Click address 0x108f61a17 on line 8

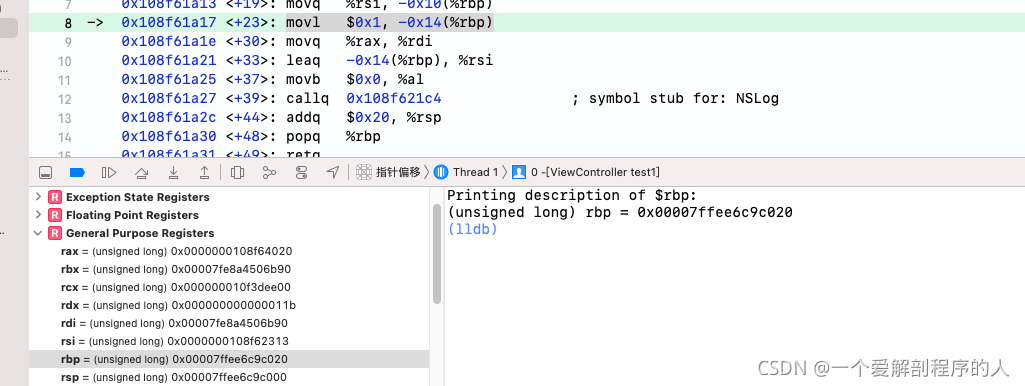(169, 23)
